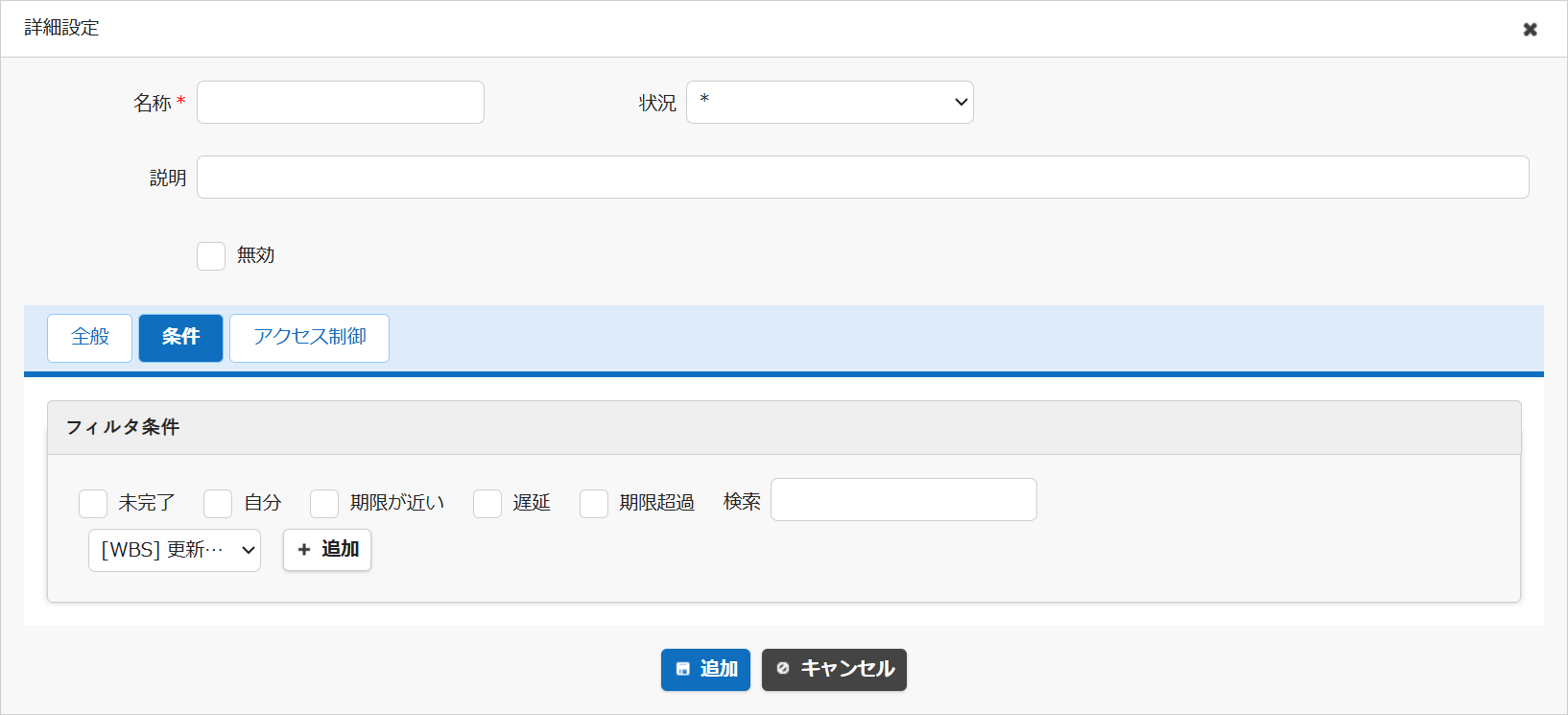Screen dimensions: 1568x715
Task: Click the 検索 filter input box
Action: click(x=904, y=500)
